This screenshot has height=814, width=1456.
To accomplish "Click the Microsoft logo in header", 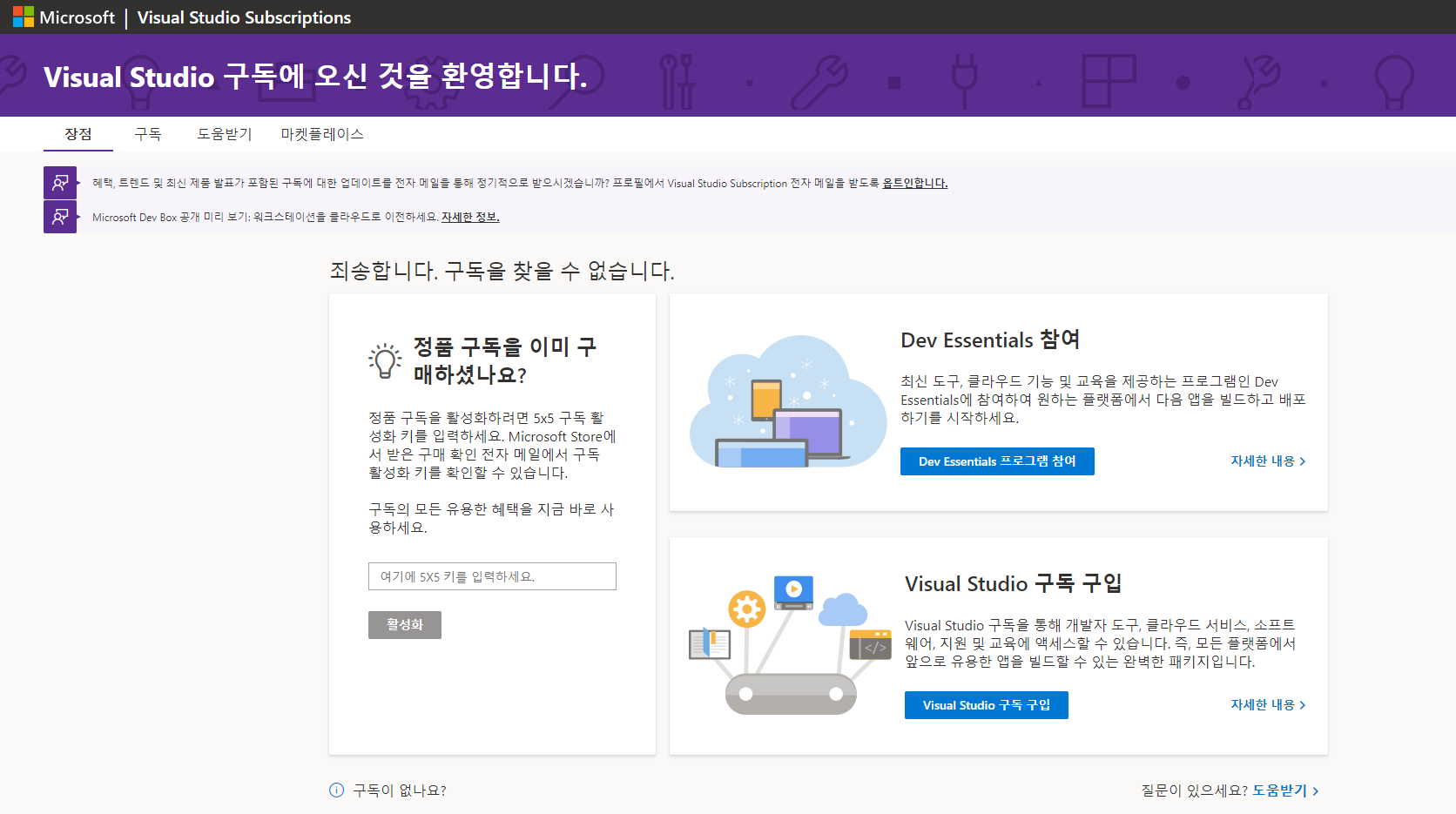I will [x=64, y=17].
